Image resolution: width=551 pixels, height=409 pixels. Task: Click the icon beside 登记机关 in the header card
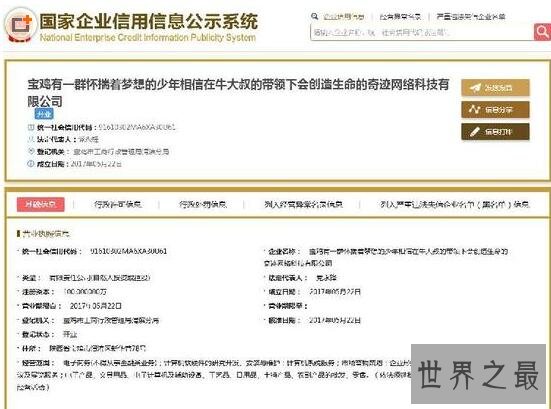[x=31, y=151]
